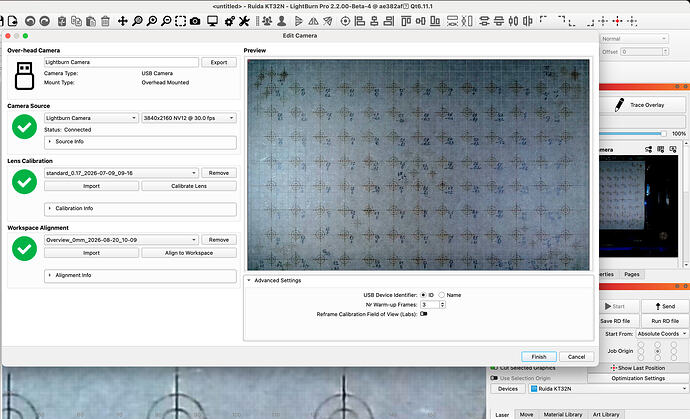Image resolution: width=690 pixels, height=419 pixels.
Task: Click the Flip Horizontal triangles icon
Action: 313,21
